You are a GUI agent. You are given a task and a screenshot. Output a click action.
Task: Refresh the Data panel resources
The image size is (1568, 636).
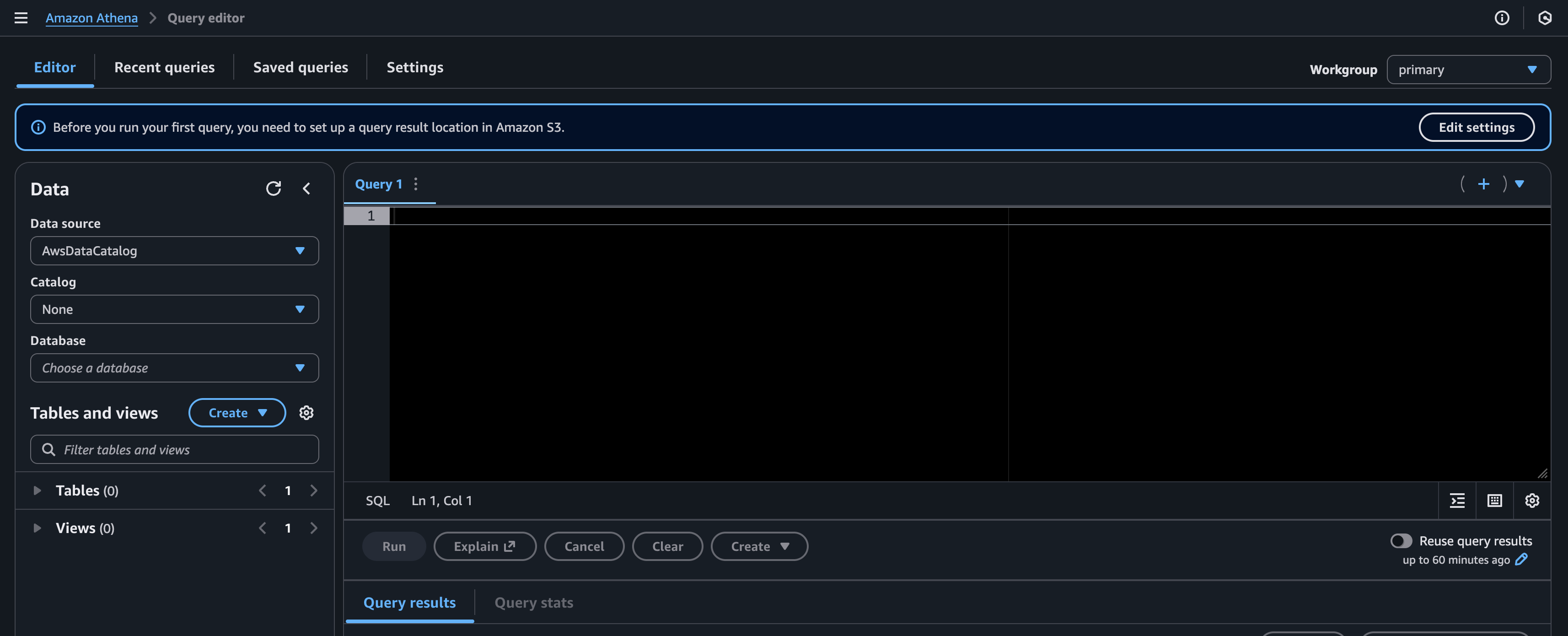(274, 189)
